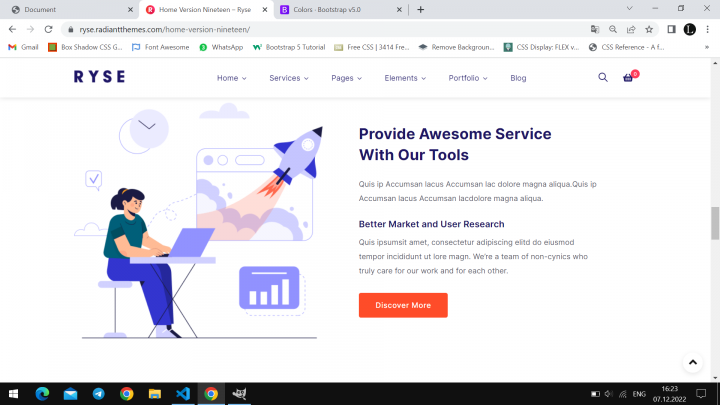Open the Free CSS bookmark
Screen dimensions: 720x405
[372, 47]
